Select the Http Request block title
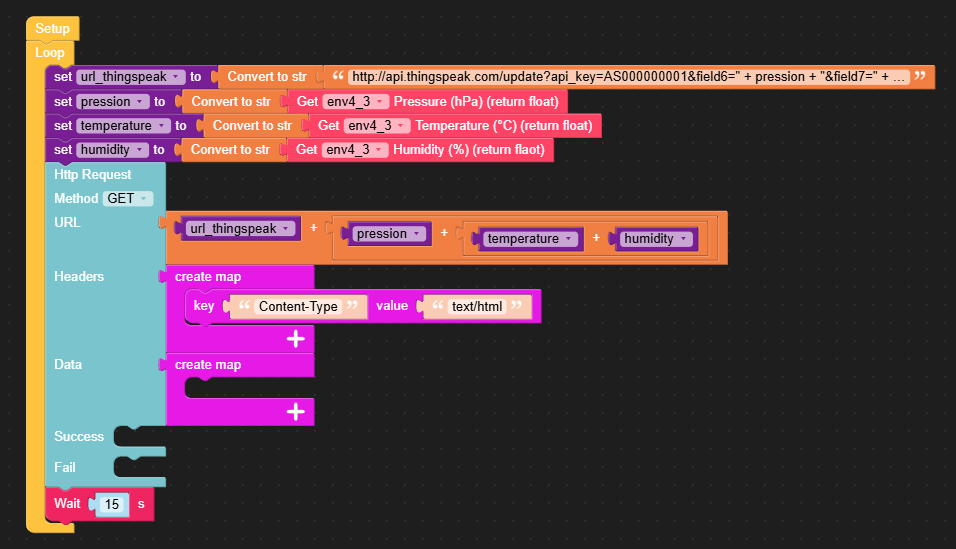Viewport: 956px width, 549px height. (x=93, y=174)
